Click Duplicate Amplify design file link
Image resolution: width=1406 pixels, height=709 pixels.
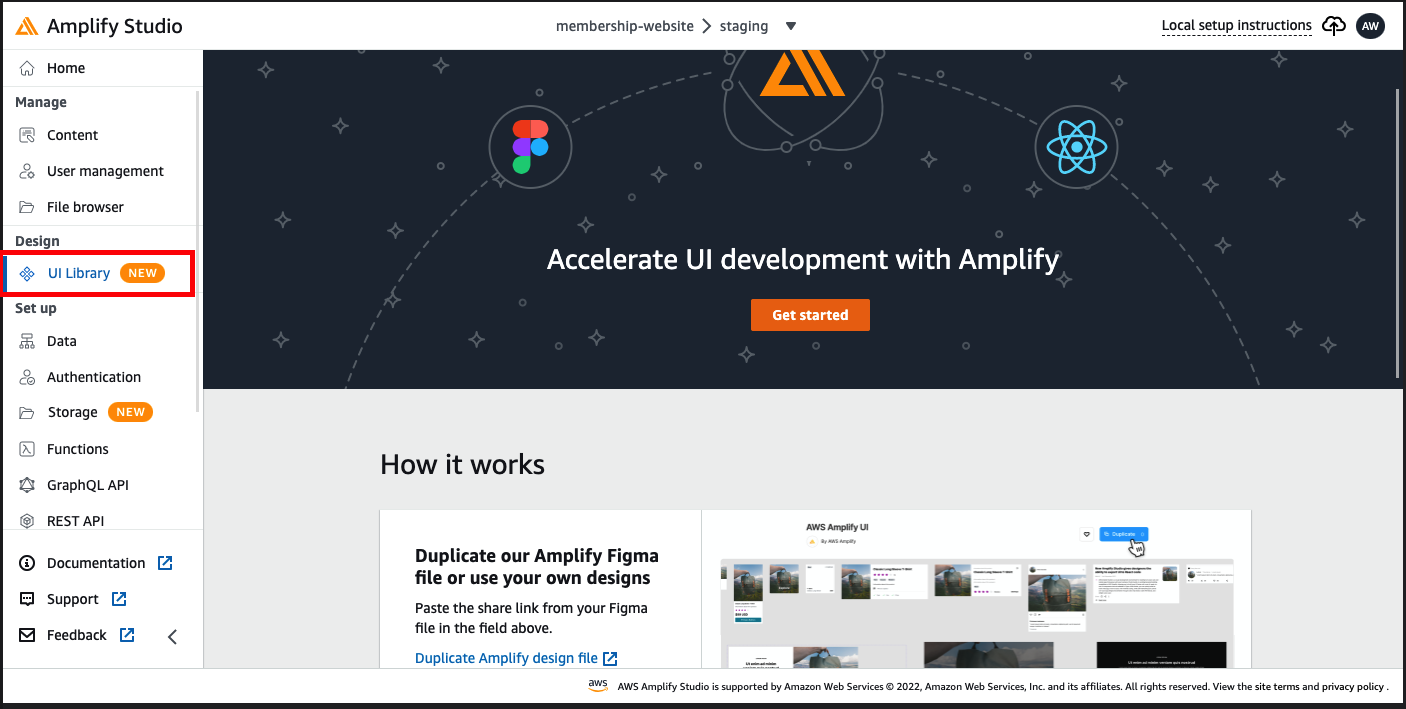pyautogui.click(x=506, y=658)
